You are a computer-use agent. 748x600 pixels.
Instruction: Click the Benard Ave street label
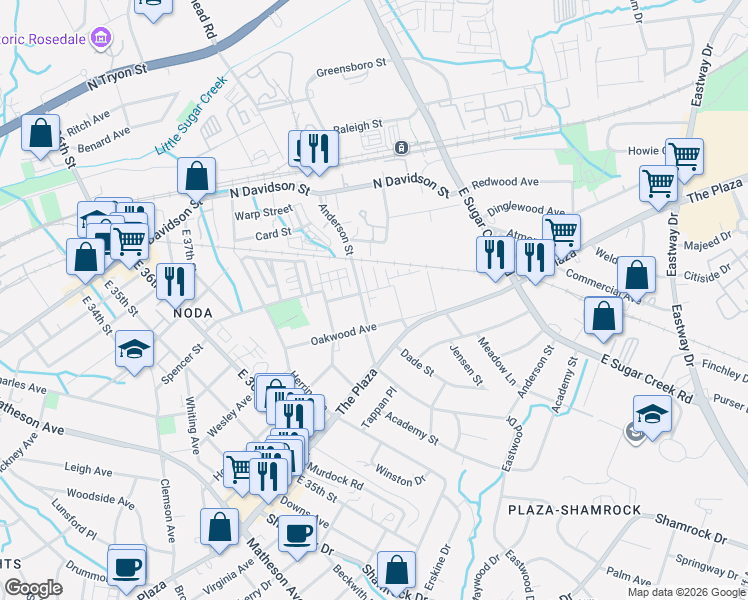[104, 140]
